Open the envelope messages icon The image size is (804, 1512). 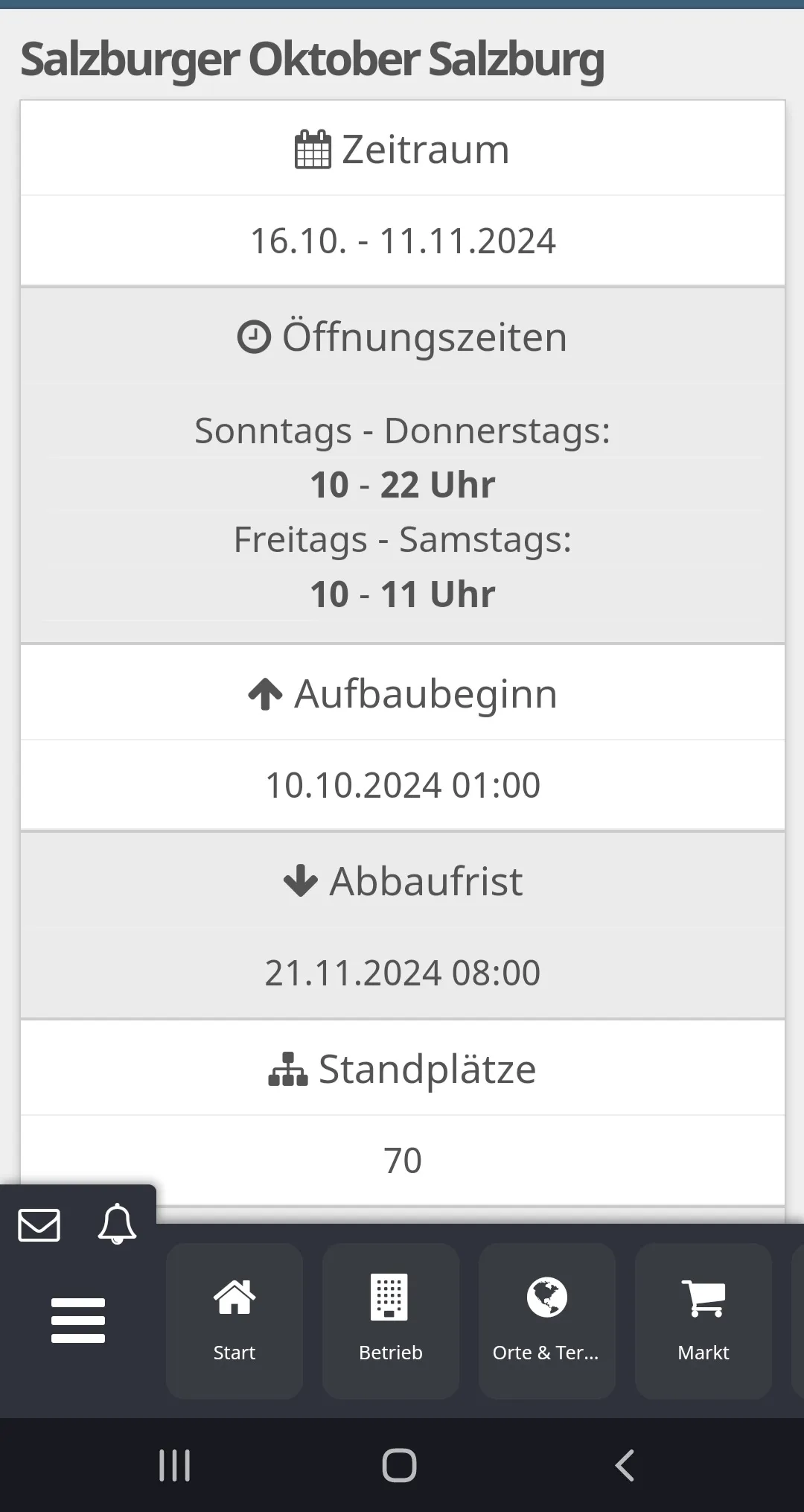[x=39, y=1225]
